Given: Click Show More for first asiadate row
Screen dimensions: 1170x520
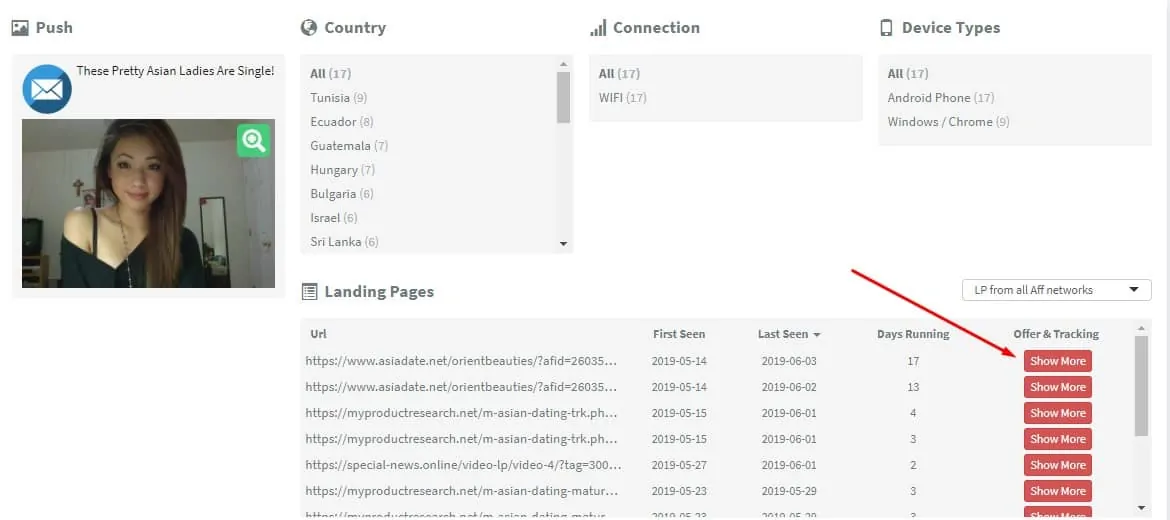Looking at the screenshot, I should coord(1057,361).
